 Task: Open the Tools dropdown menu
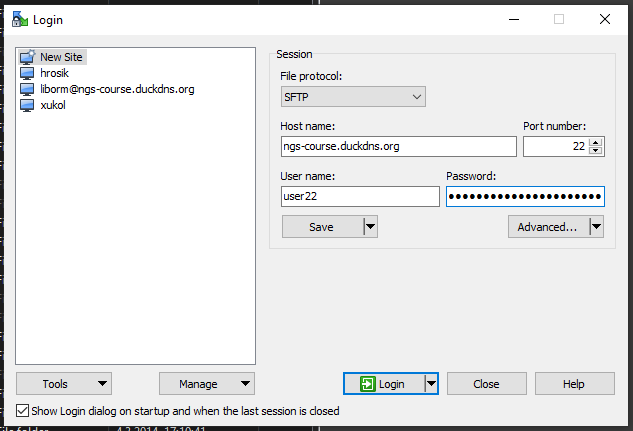click(64, 384)
